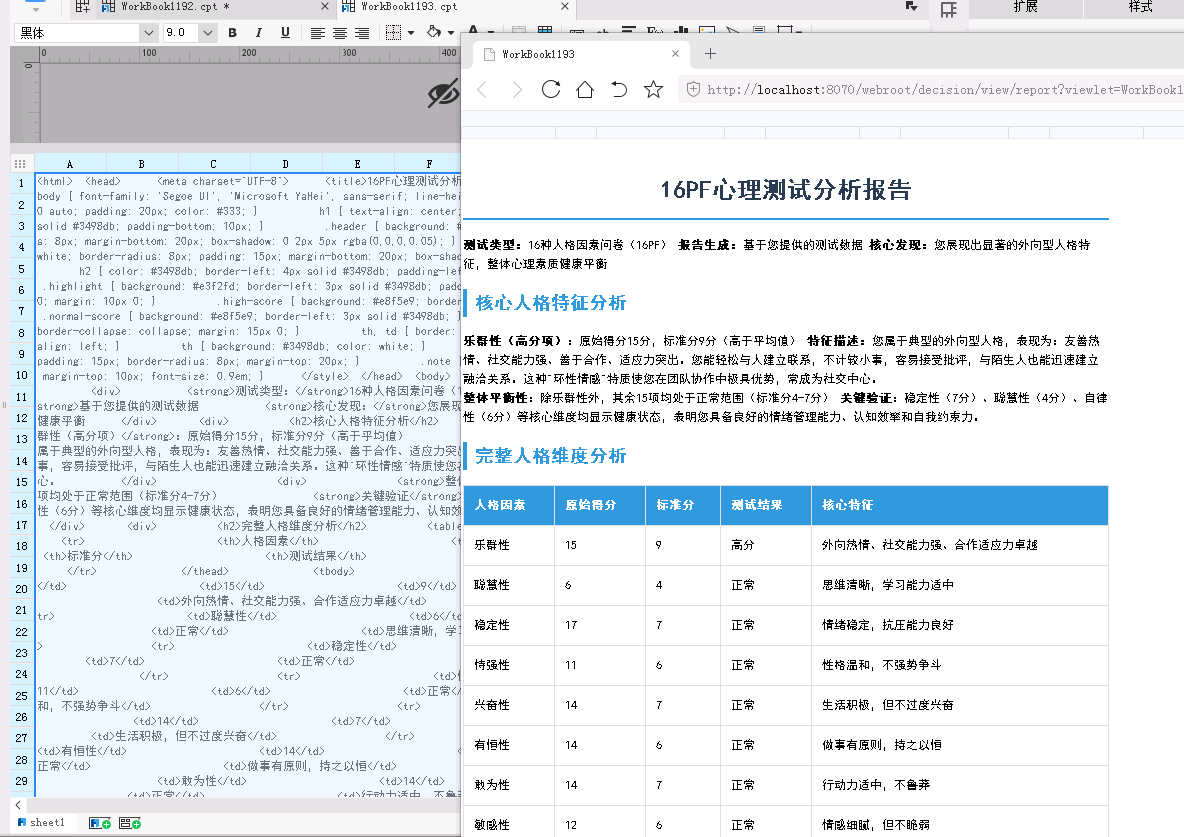Open the 扩展 panel tab
This screenshot has width=1184, height=837.
pyautogui.click(x=1025, y=7)
